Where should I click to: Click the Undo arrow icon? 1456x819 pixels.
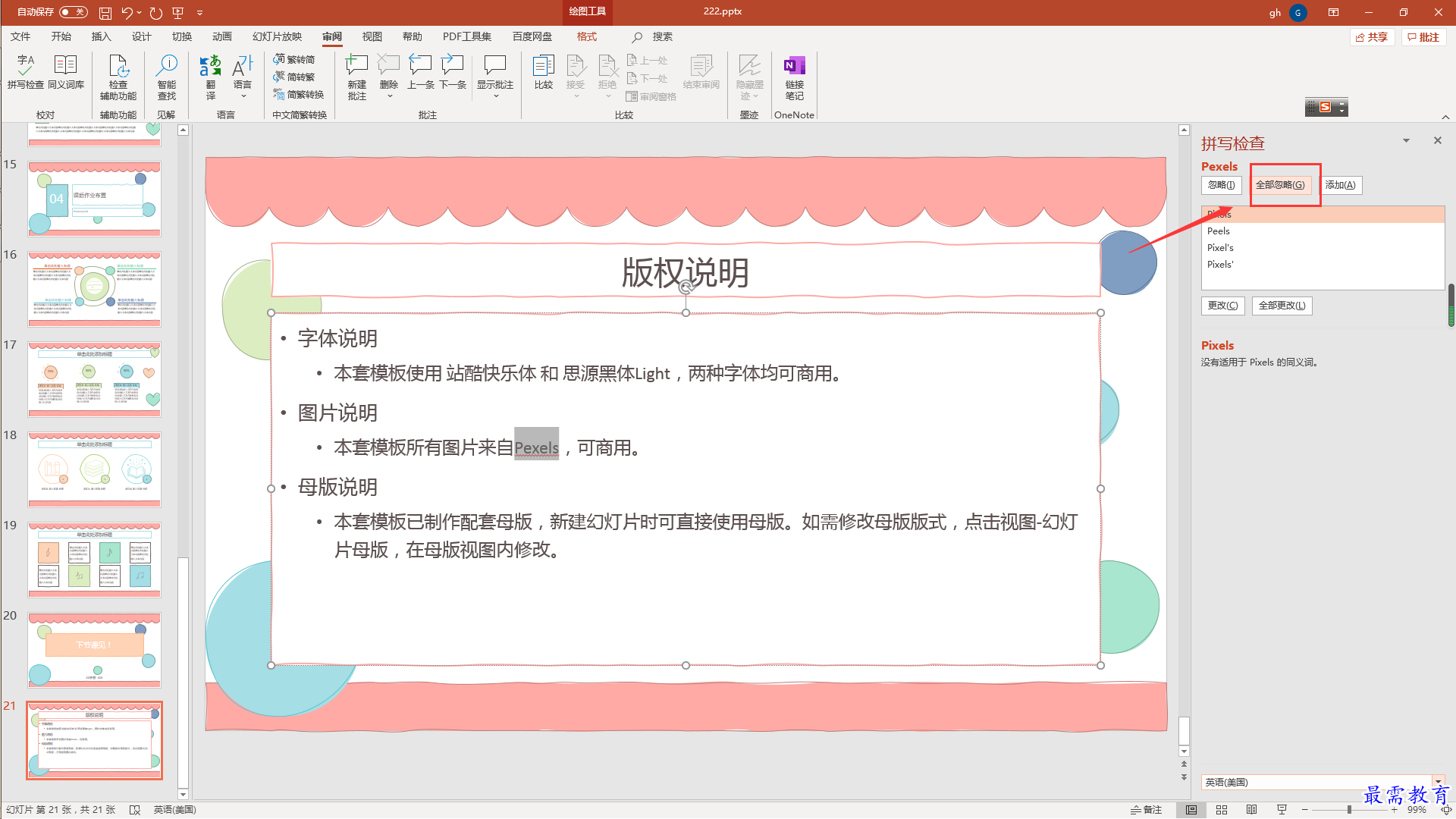pos(127,13)
